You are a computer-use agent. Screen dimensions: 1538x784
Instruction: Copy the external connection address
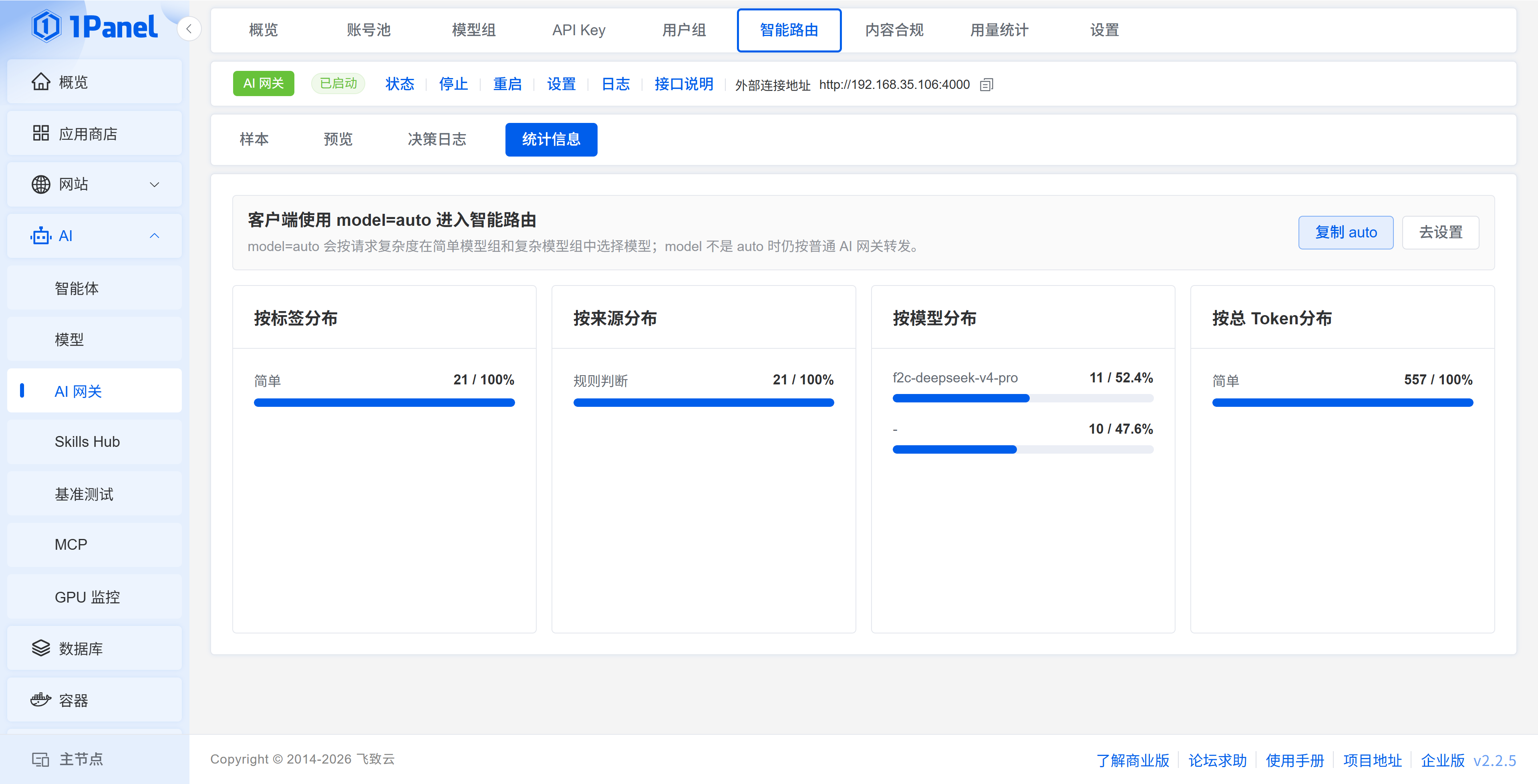(986, 85)
